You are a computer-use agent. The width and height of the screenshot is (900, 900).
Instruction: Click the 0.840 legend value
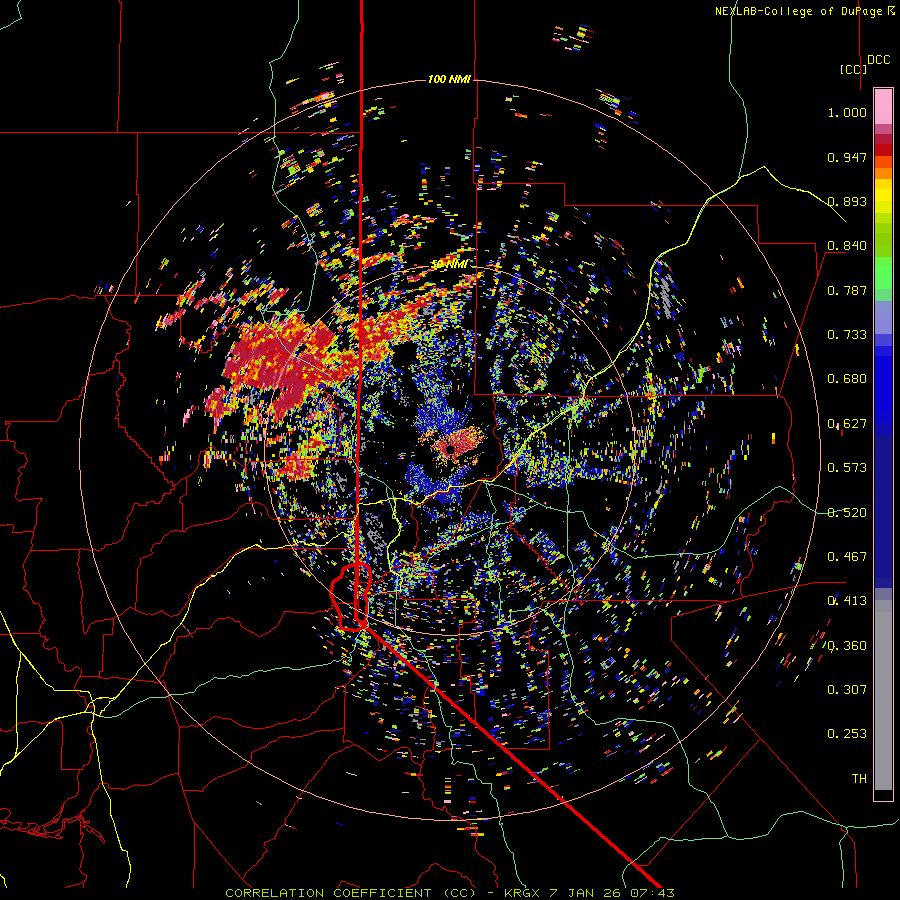(847, 246)
